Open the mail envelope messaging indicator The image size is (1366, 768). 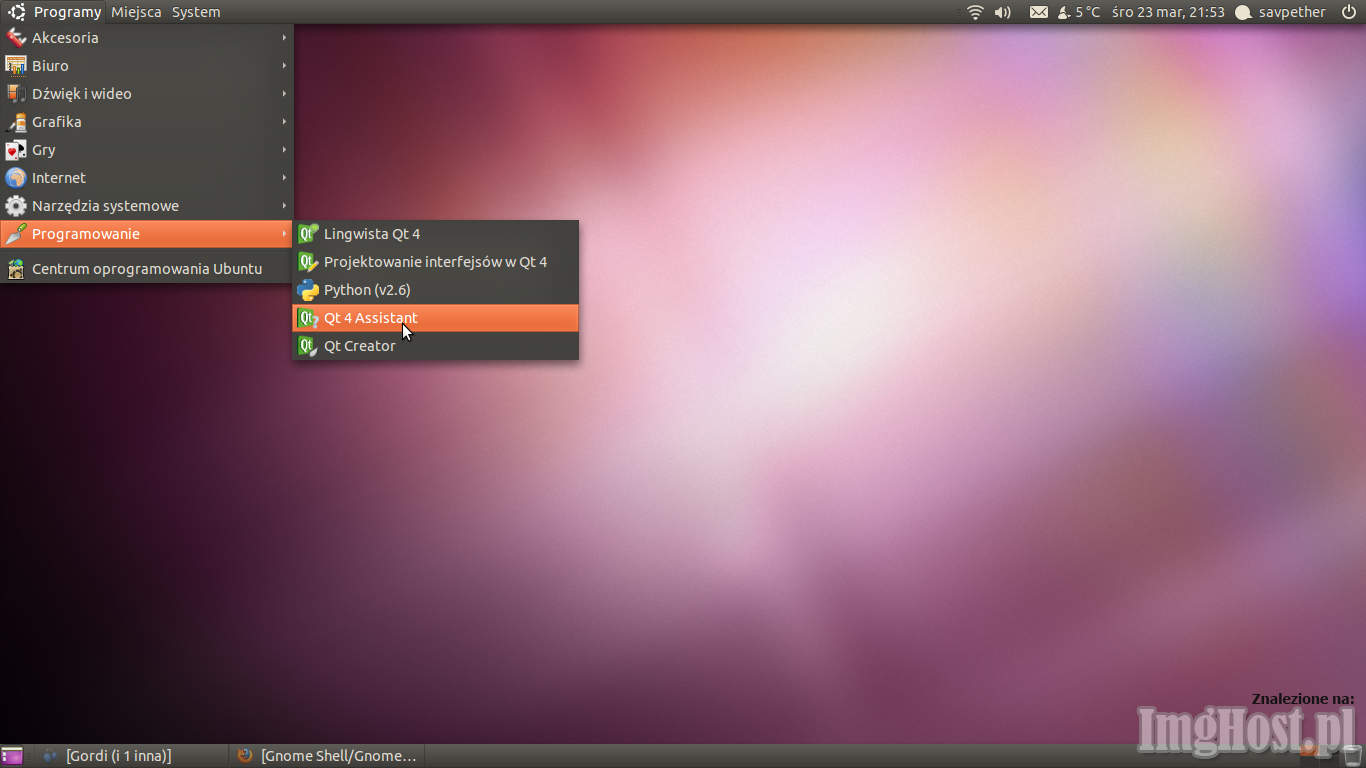[x=1039, y=12]
